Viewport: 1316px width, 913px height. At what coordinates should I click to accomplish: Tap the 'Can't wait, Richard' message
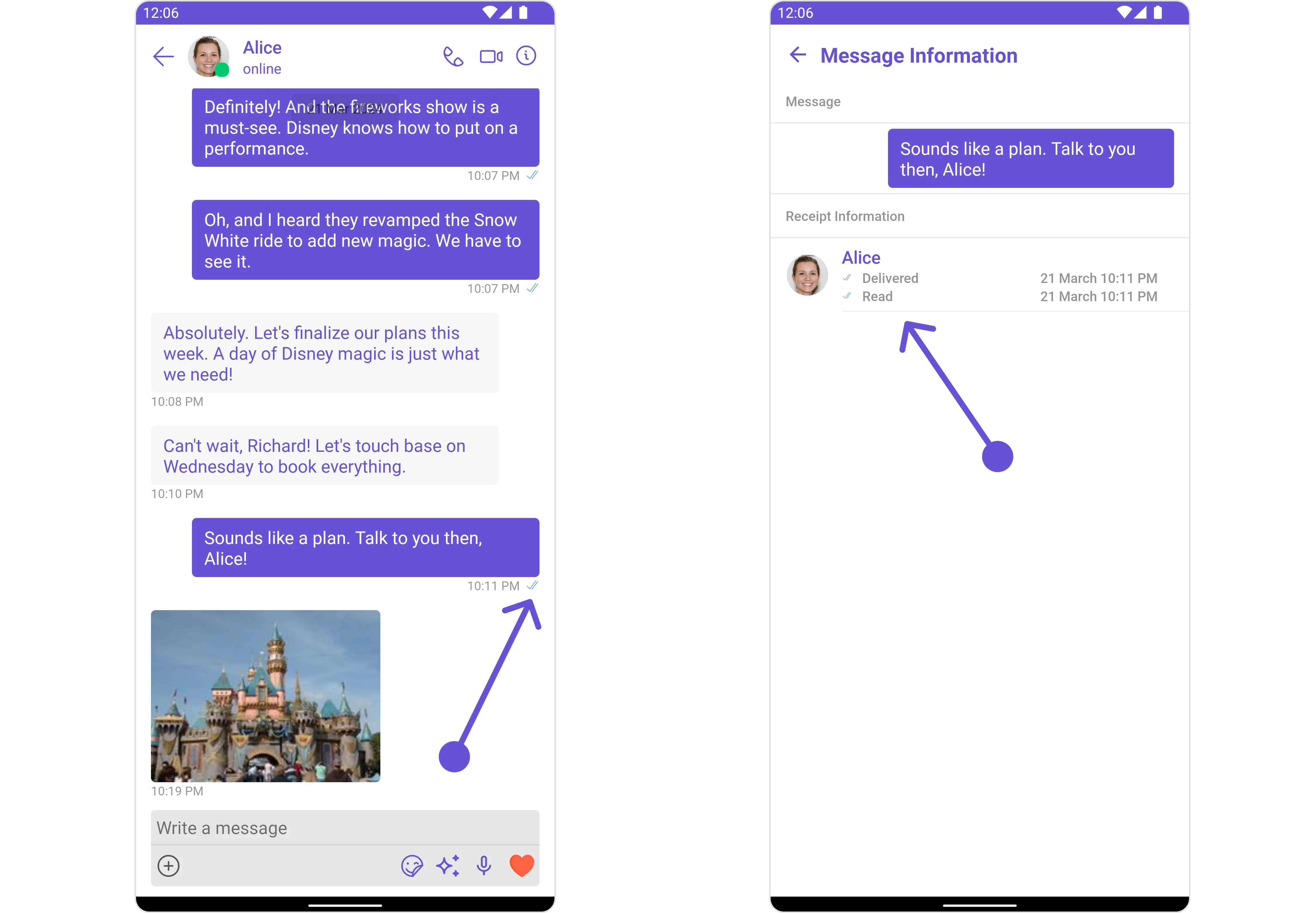324,455
